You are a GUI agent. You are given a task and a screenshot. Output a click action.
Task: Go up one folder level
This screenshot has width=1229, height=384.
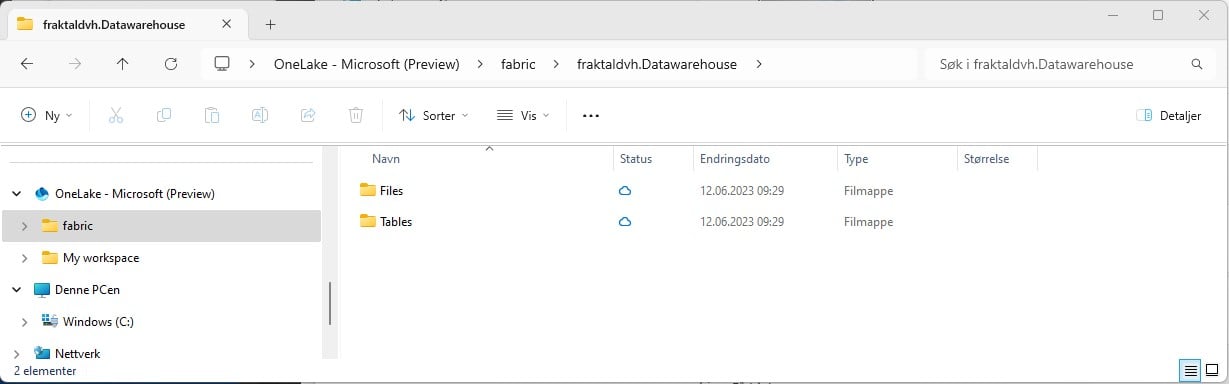pos(122,64)
